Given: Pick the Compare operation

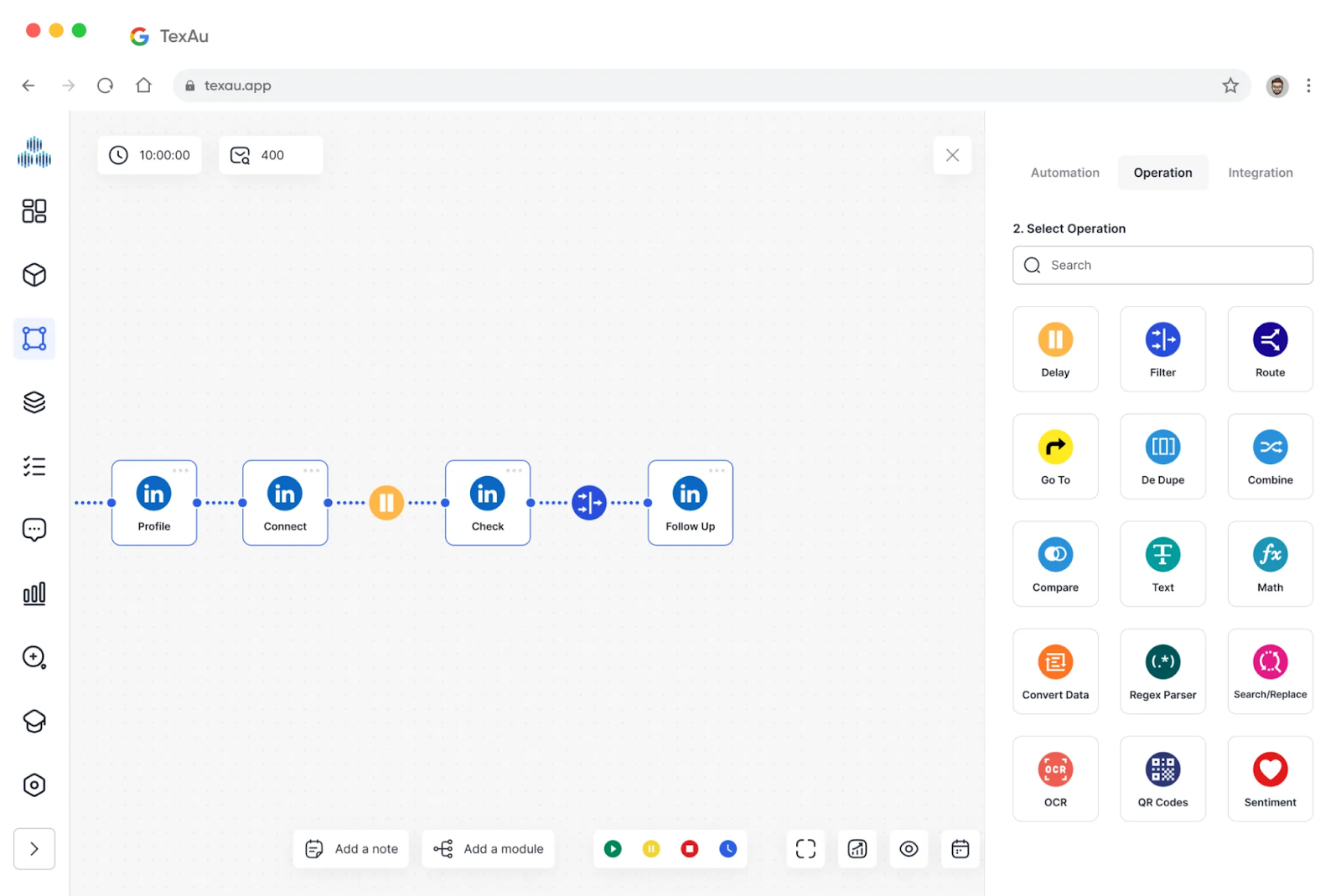Looking at the screenshot, I should tap(1055, 563).
